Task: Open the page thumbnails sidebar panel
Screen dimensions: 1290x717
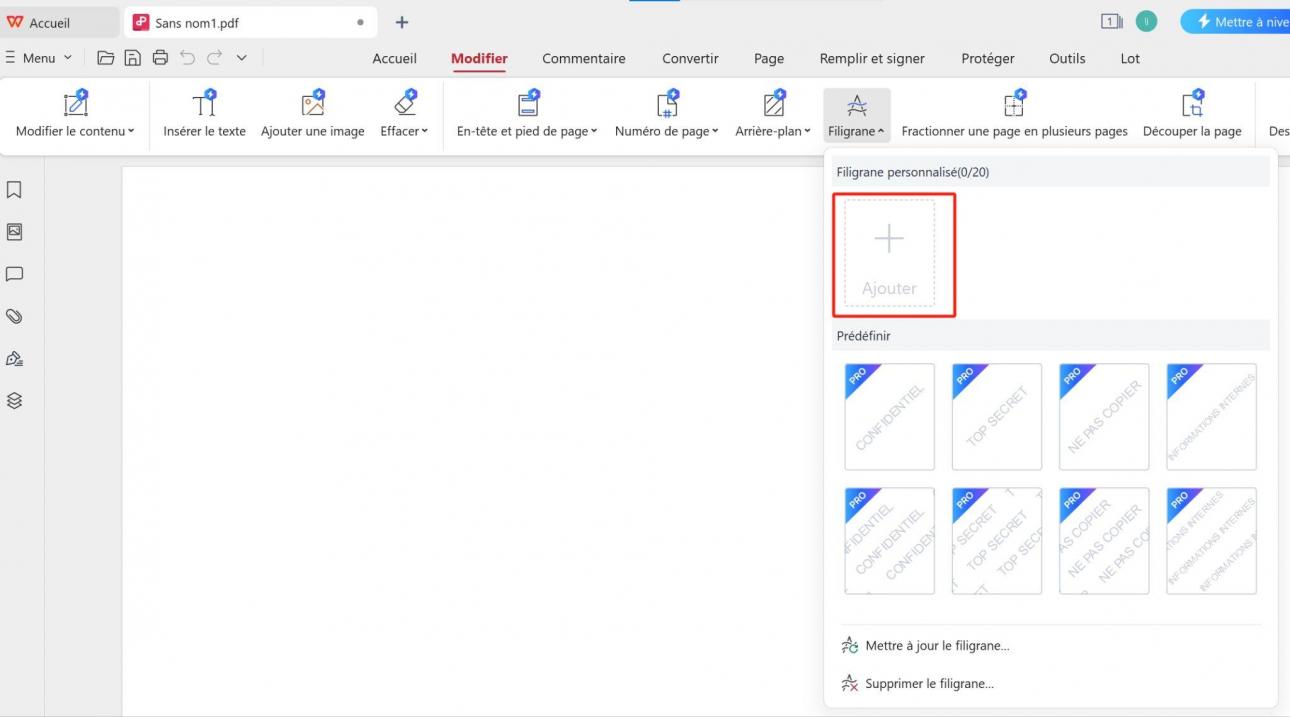Action: pos(14,232)
